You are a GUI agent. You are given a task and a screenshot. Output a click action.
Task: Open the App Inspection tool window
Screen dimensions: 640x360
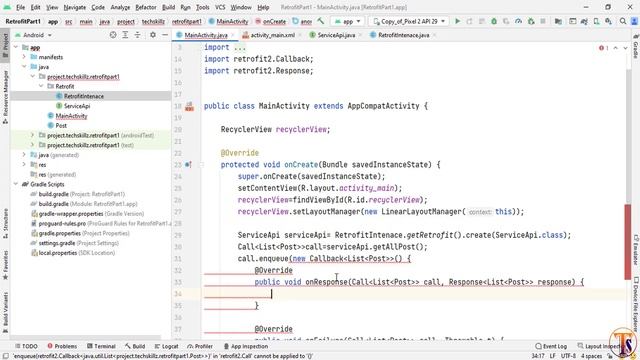[x=246, y=346]
